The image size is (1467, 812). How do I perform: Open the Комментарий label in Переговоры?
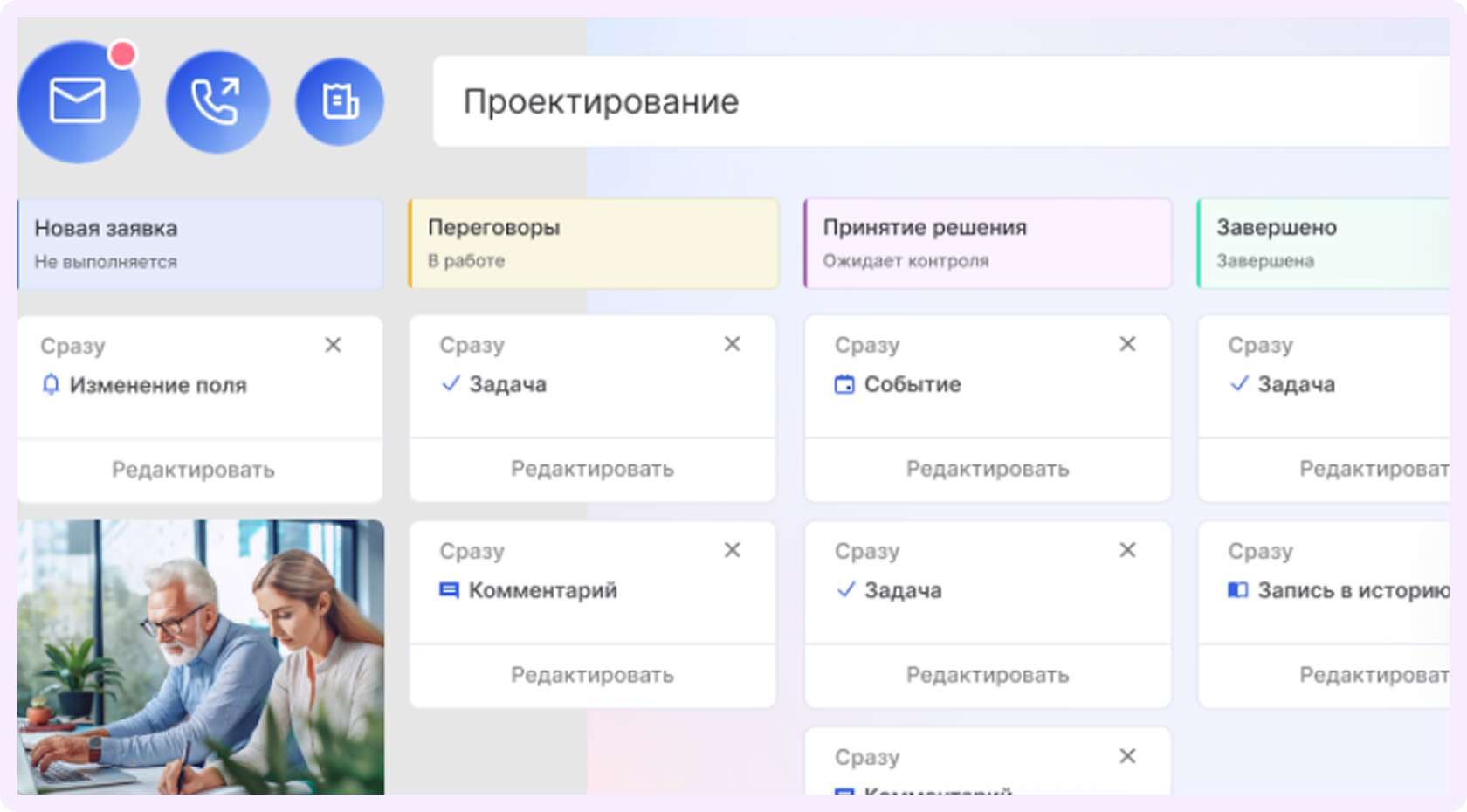coord(543,590)
